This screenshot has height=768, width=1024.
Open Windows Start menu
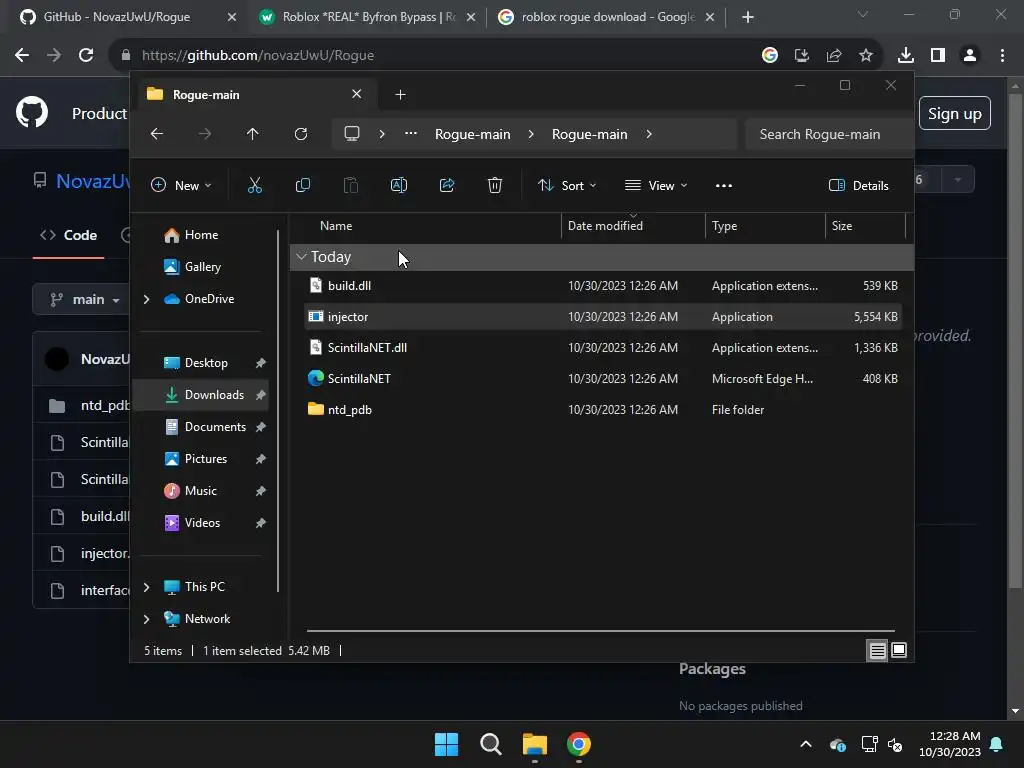pyautogui.click(x=447, y=744)
